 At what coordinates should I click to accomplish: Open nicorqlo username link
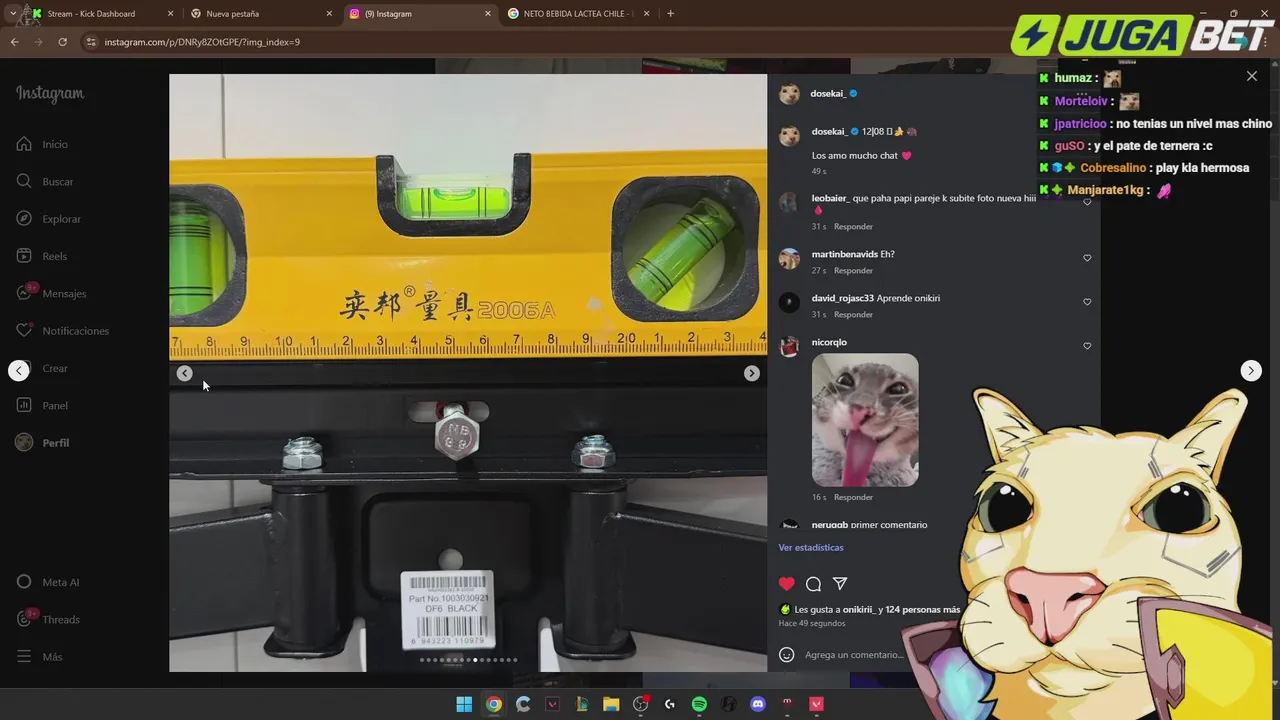click(x=829, y=342)
